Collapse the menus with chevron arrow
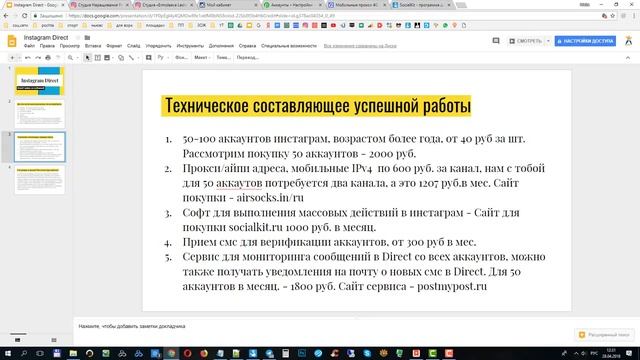 tap(628, 58)
